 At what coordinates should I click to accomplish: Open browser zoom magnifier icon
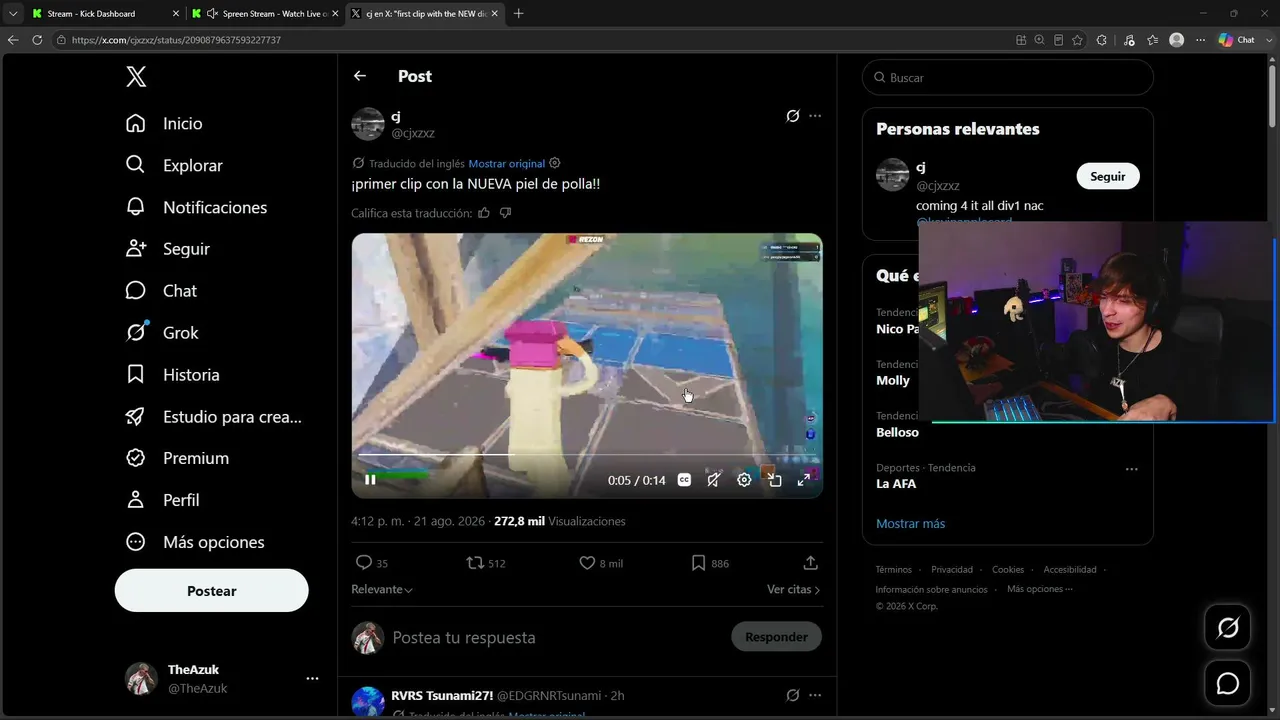(x=1039, y=40)
